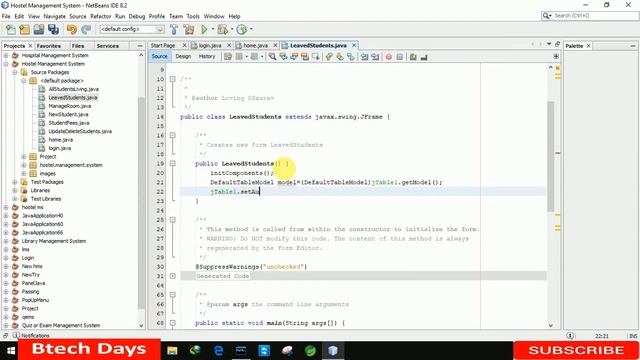Collapse default package tree node
The width and height of the screenshot is (640, 360).
pos(24,81)
